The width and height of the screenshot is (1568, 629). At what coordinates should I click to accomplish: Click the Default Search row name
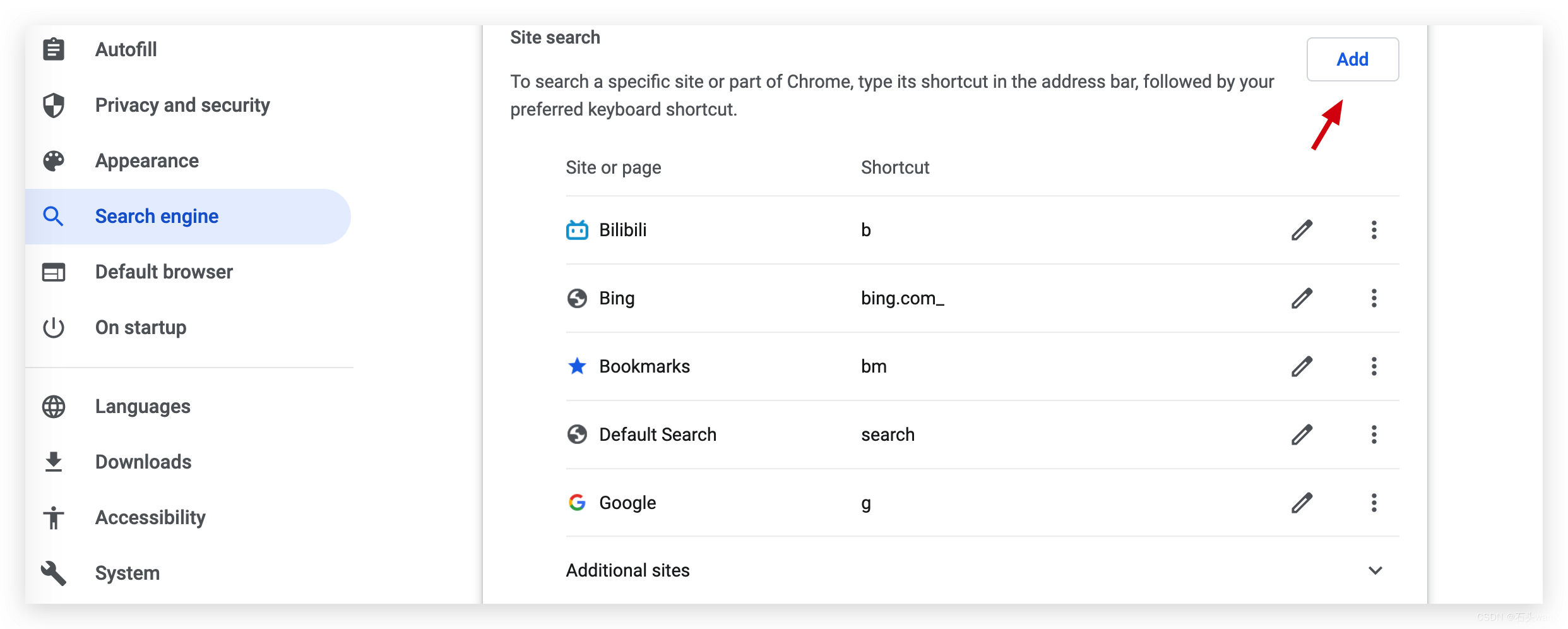[658, 434]
